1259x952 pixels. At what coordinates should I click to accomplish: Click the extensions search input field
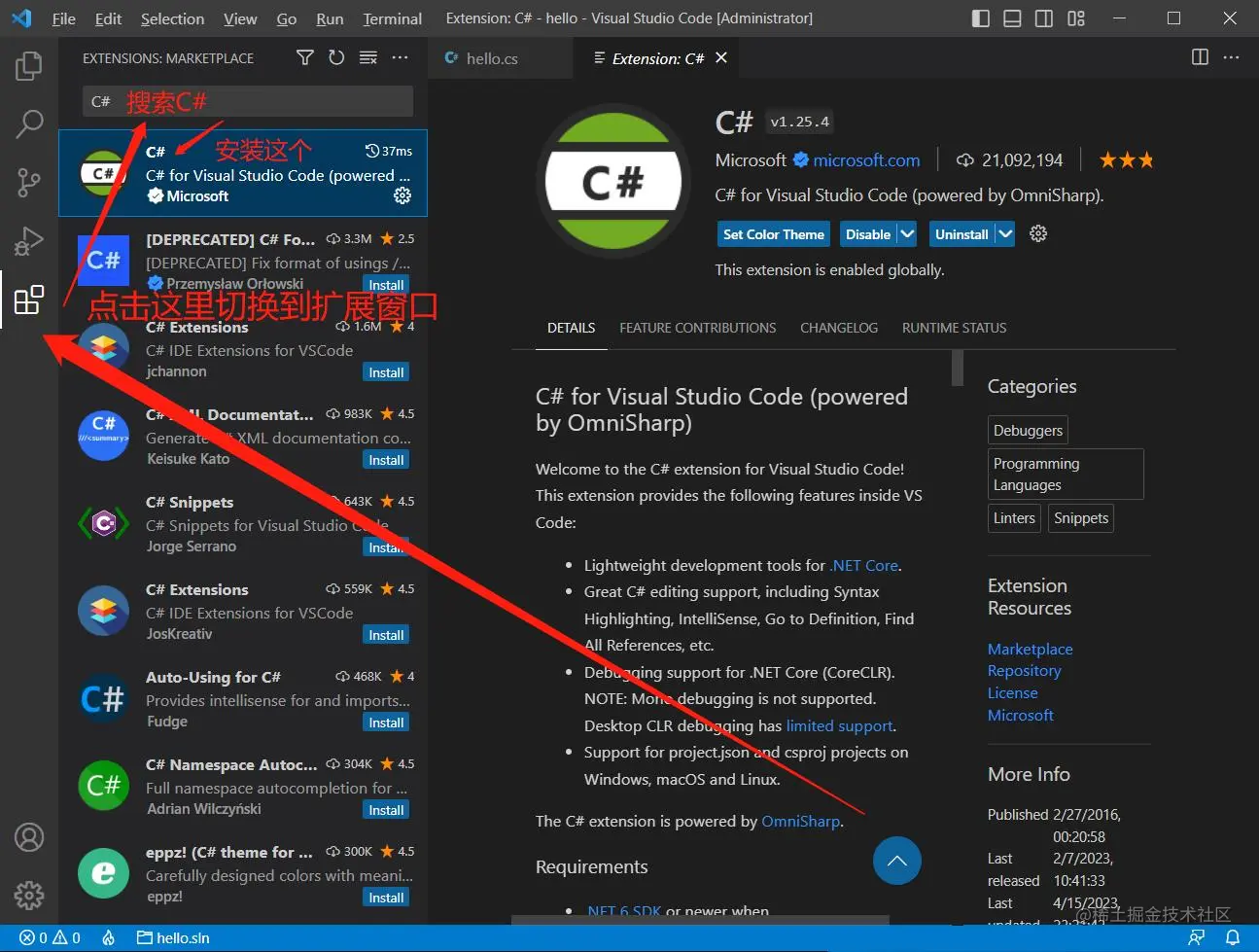tap(246, 101)
